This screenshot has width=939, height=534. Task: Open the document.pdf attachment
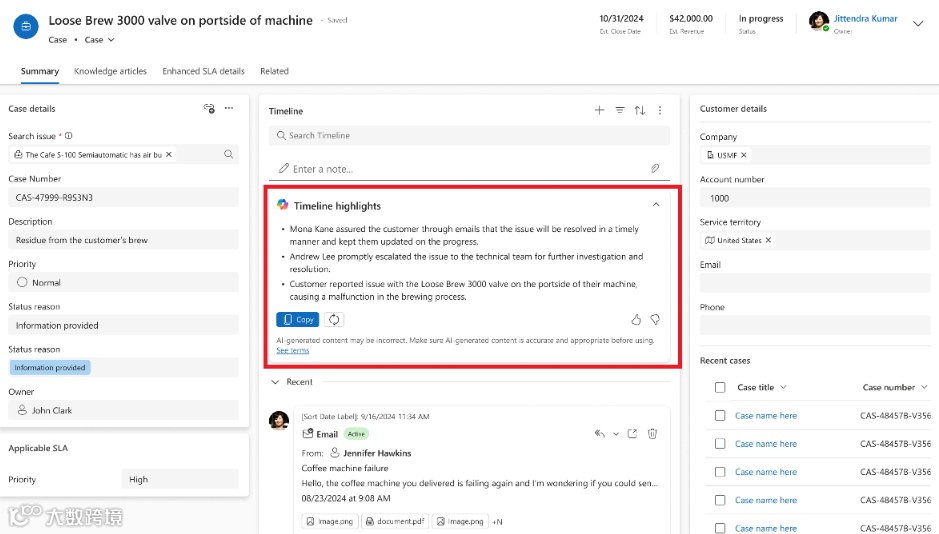[395, 521]
